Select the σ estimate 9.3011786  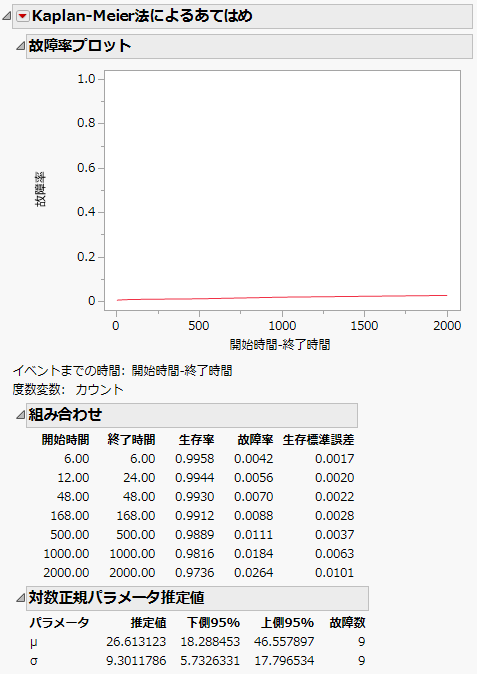(x=136, y=661)
